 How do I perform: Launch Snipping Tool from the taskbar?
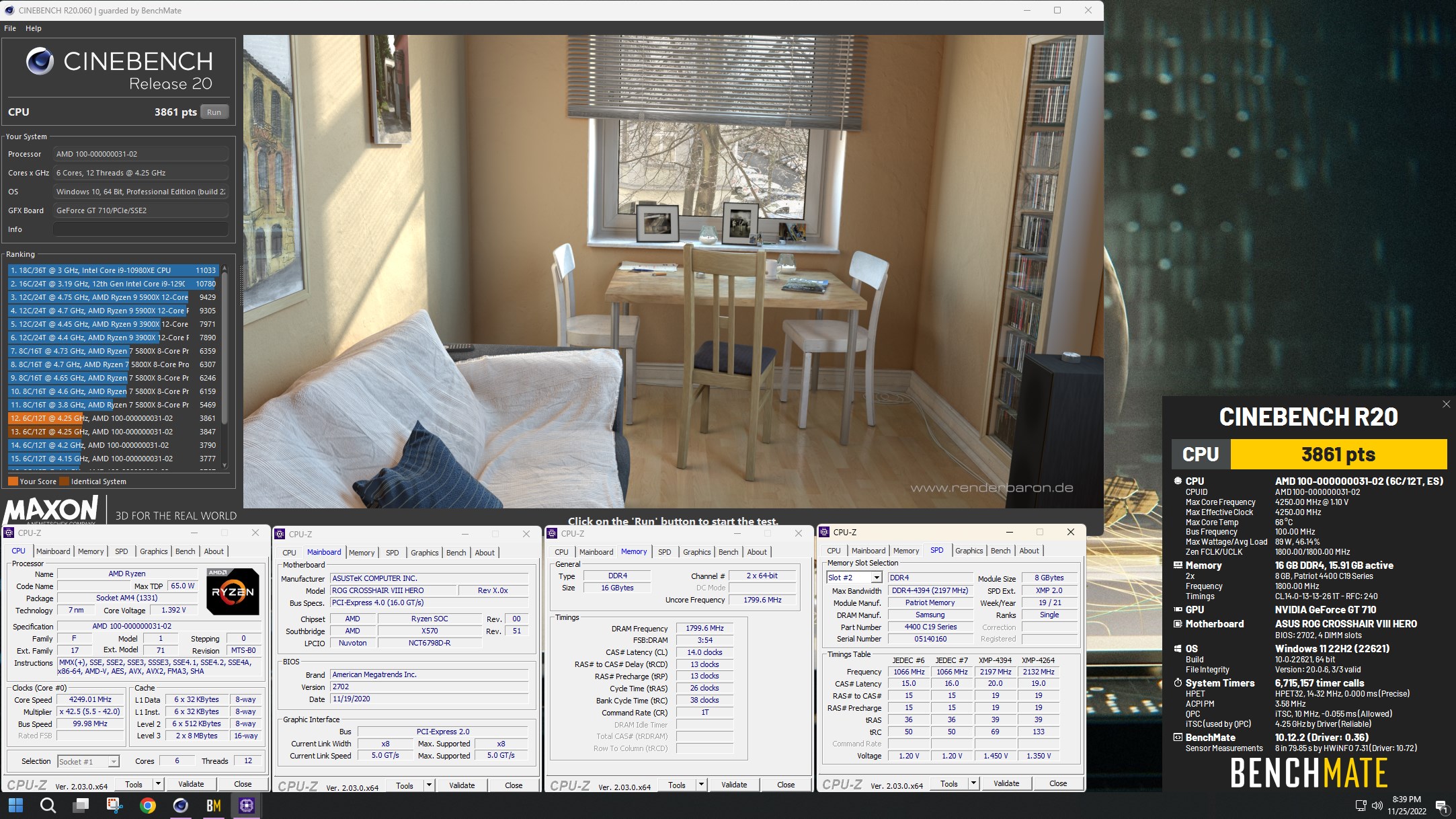114,805
